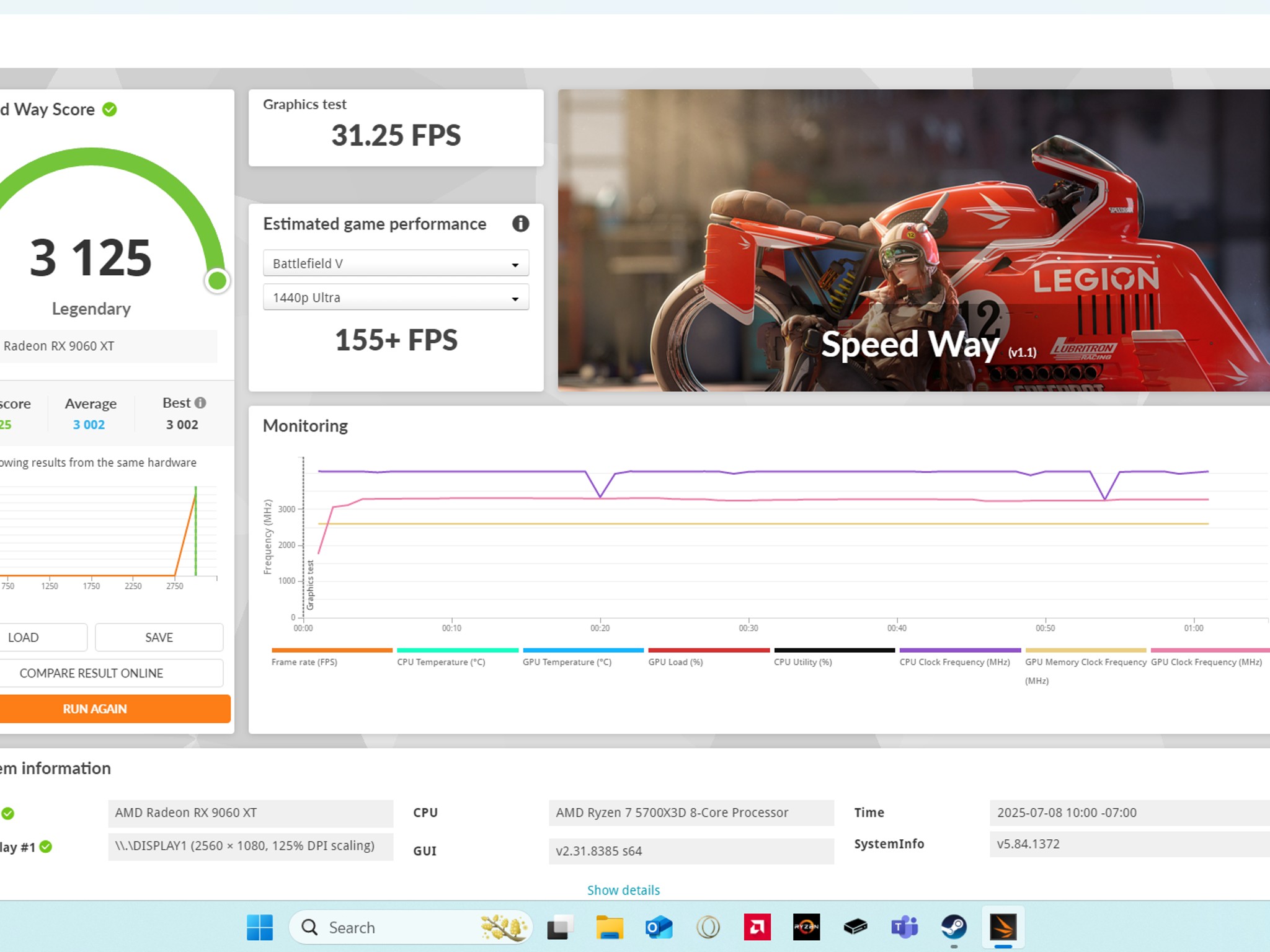Launch Ryzen Master from the taskbar
This screenshot has height=952, width=1270.
coord(806,928)
